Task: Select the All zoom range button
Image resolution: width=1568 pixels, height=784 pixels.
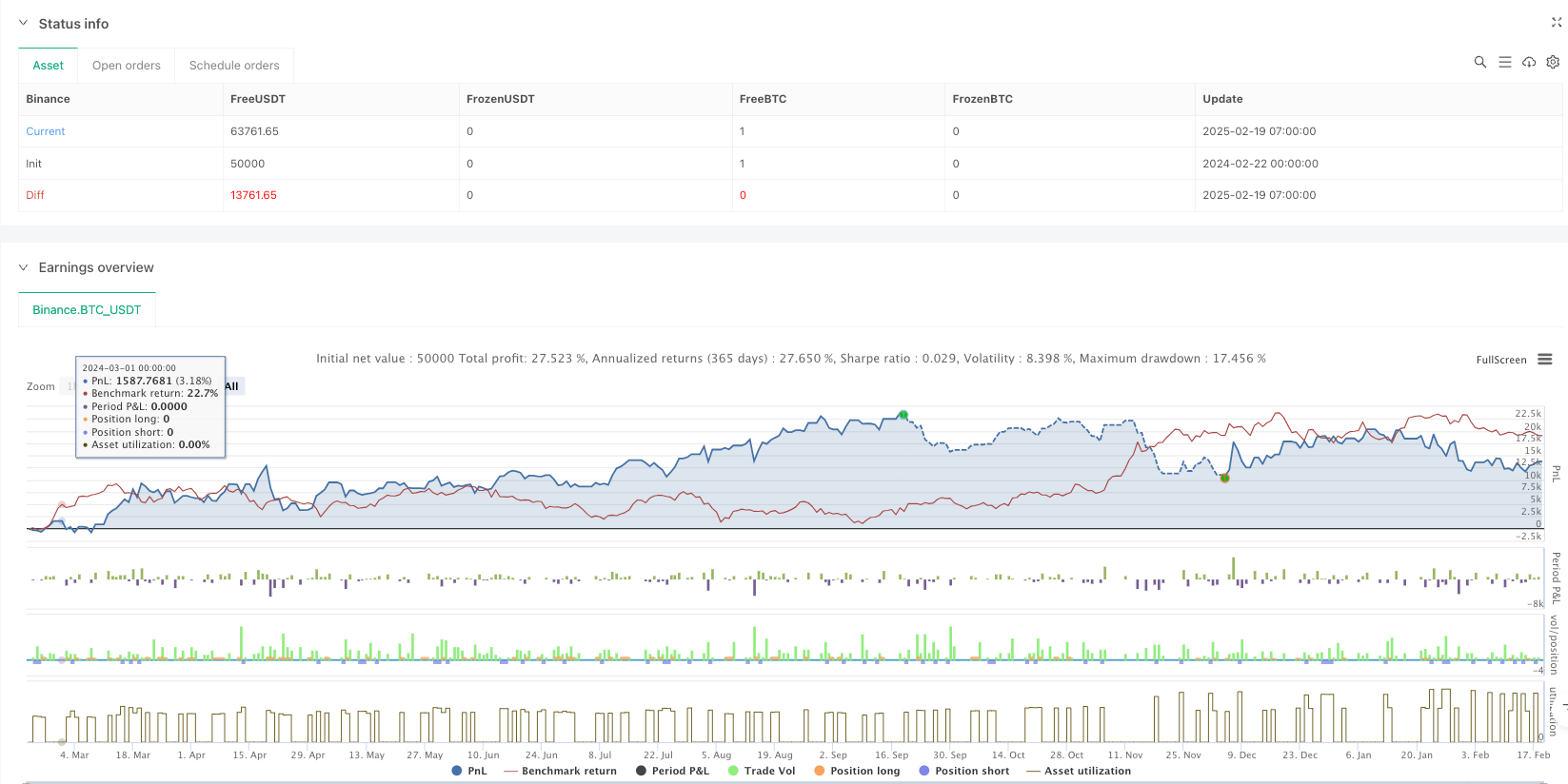Action: (233, 386)
